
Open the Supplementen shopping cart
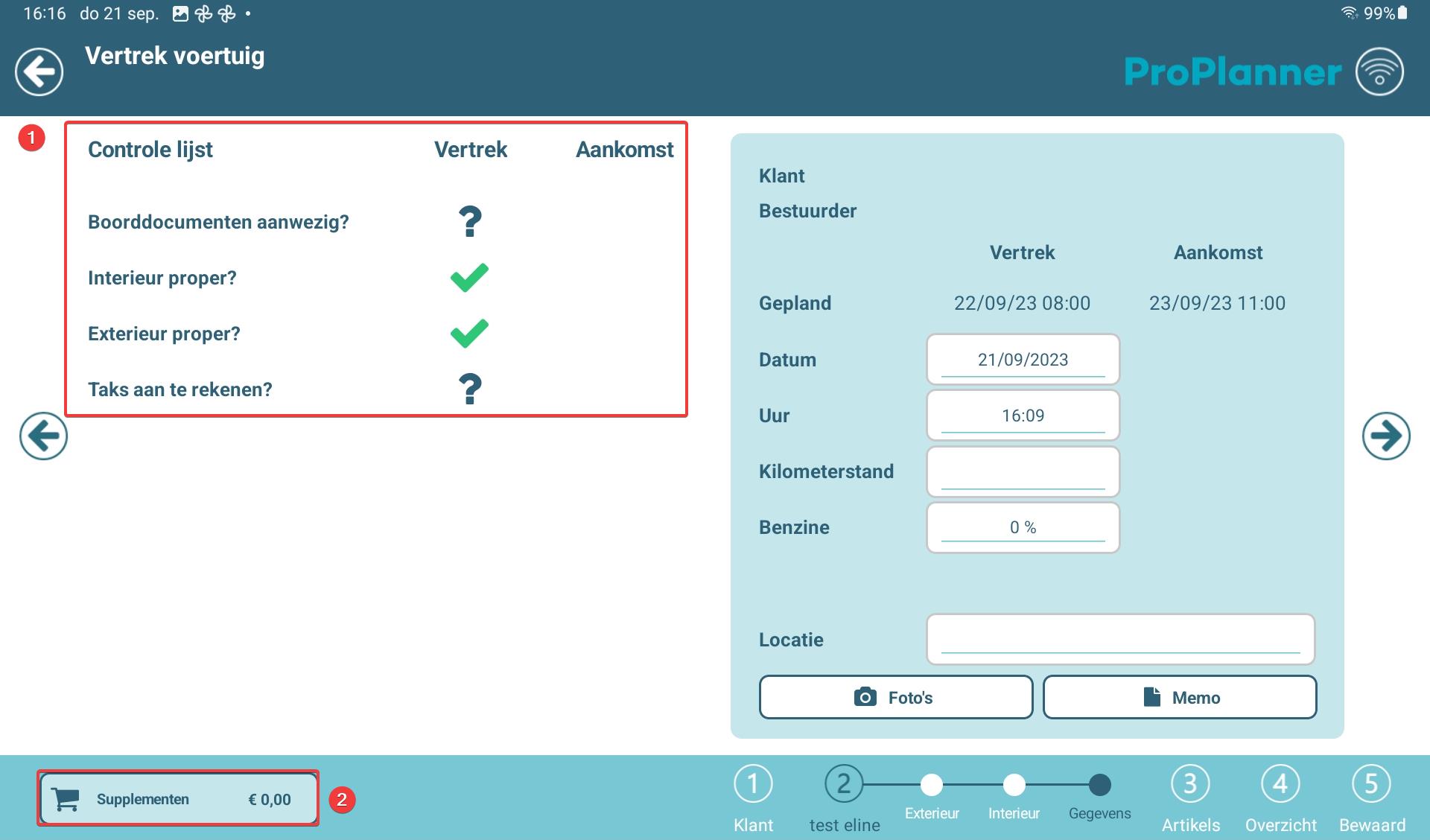(x=178, y=799)
